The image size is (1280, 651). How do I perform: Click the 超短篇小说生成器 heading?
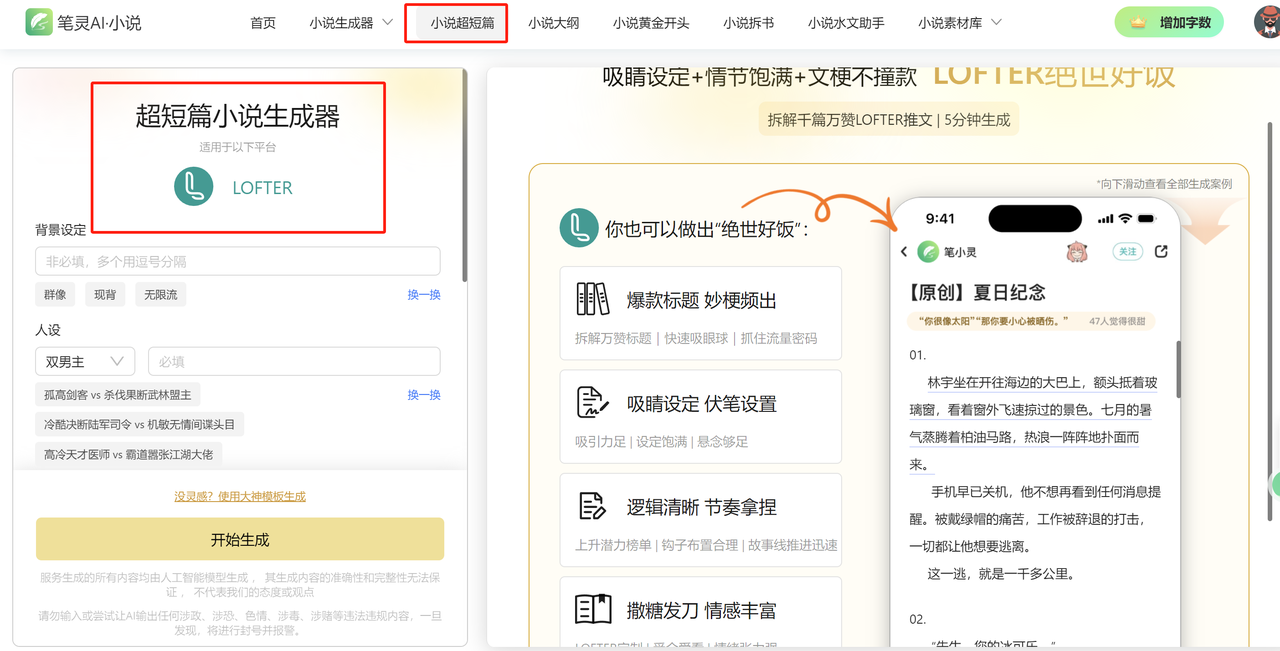coord(238,116)
